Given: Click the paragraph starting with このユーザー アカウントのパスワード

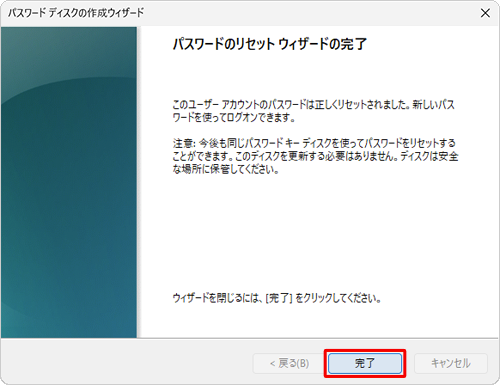Looking at the screenshot, I should 314,111.
